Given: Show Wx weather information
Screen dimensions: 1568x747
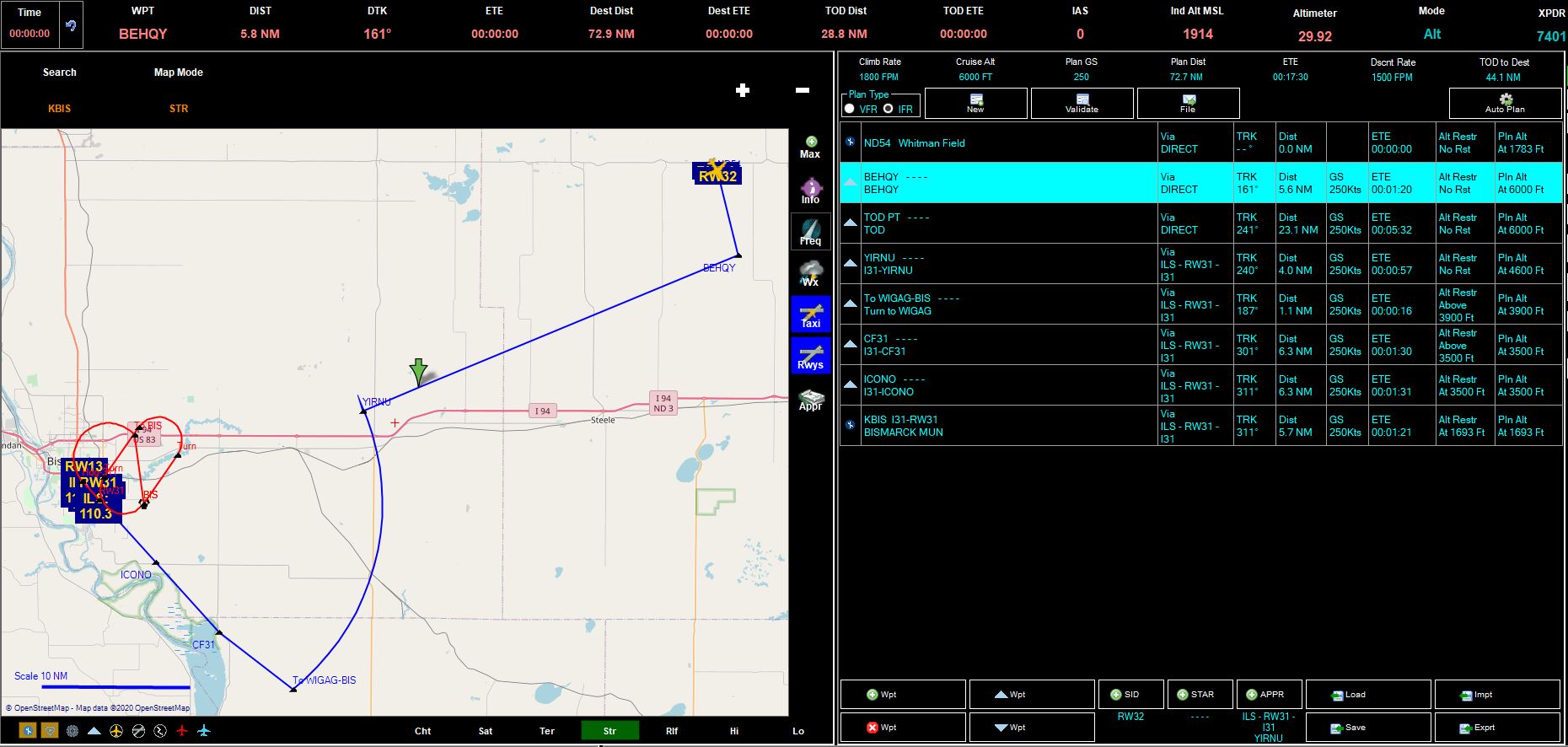Looking at the screenshot, I should pos(810,273).
